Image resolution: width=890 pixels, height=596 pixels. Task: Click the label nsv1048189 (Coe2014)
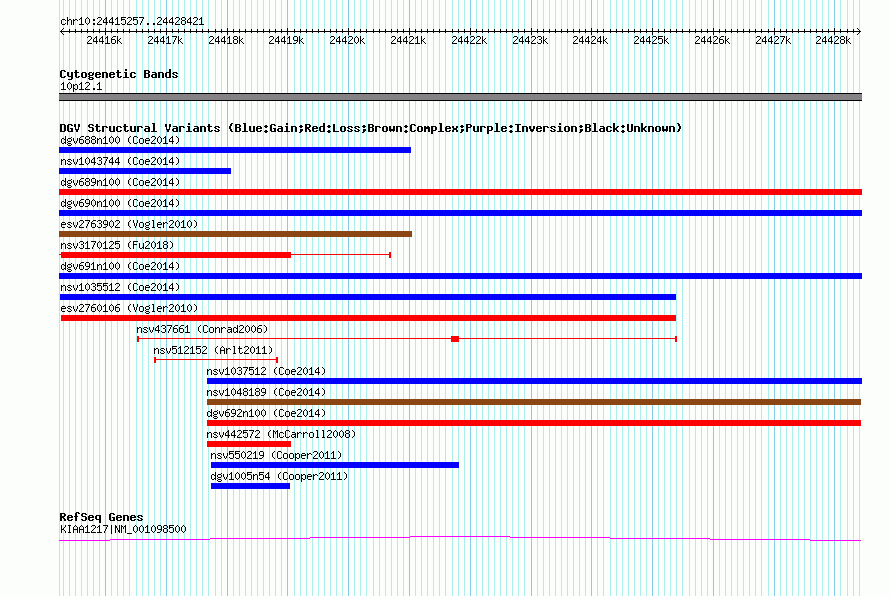click(266, 392)
